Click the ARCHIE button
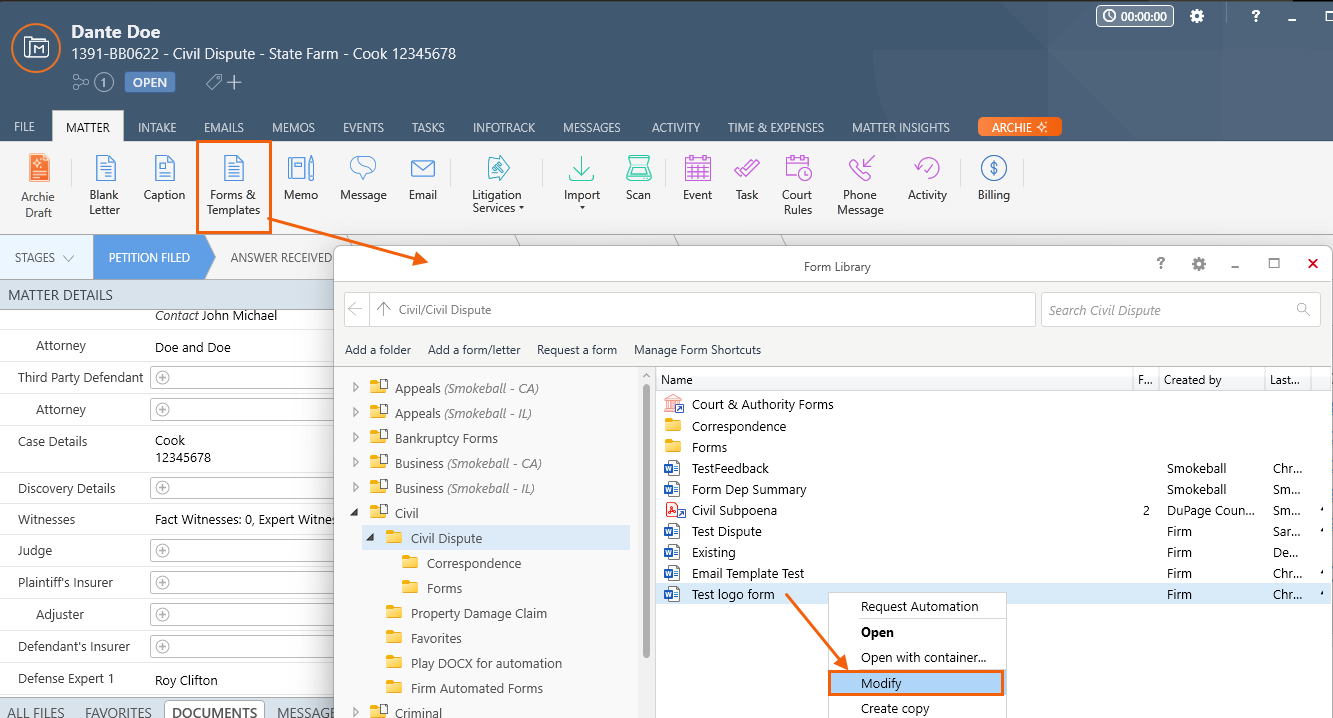The image size is (1333, 718). point(1019,127)
